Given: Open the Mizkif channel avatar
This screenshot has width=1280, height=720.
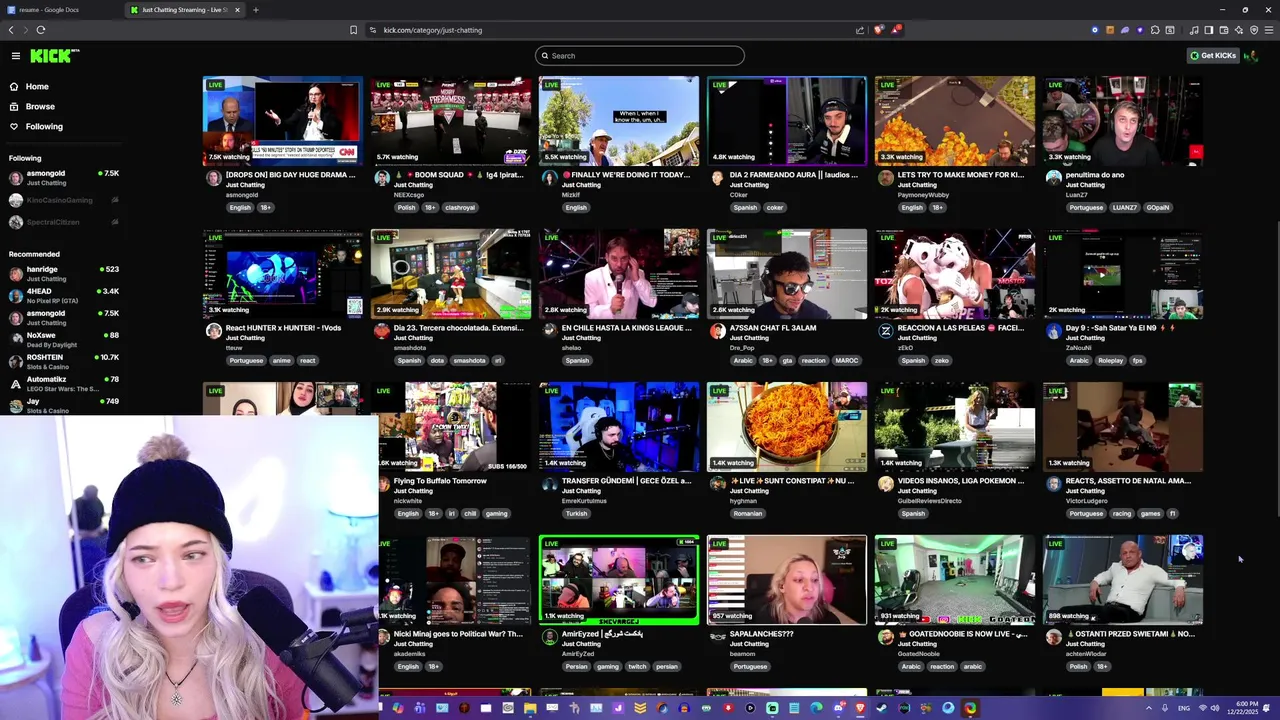Looking at the screenshot, I should pyautogui.click(x=549, y=178).
